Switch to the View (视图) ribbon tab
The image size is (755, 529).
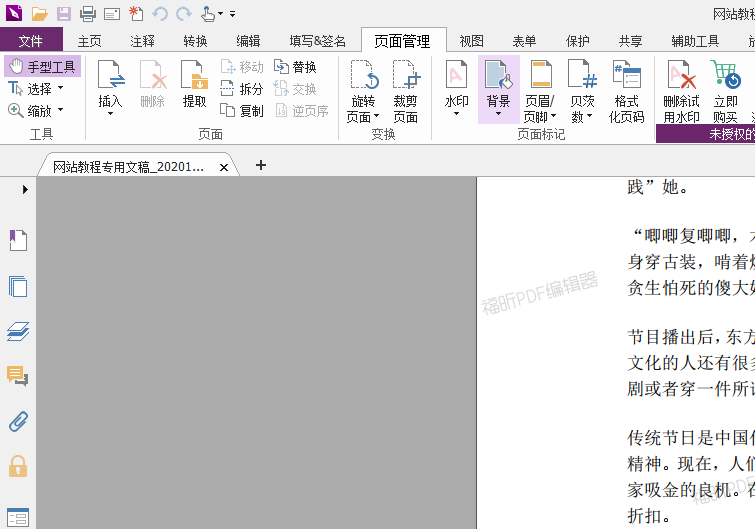tap(471, 41)
